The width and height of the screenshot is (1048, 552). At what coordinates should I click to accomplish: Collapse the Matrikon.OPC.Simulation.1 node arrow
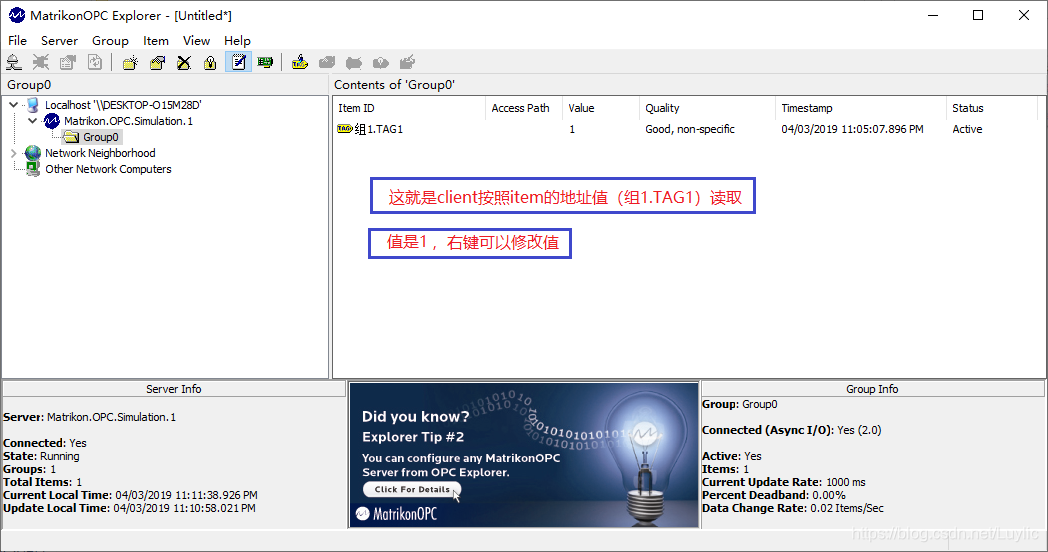pyautogui.click(x=32, y=121)
